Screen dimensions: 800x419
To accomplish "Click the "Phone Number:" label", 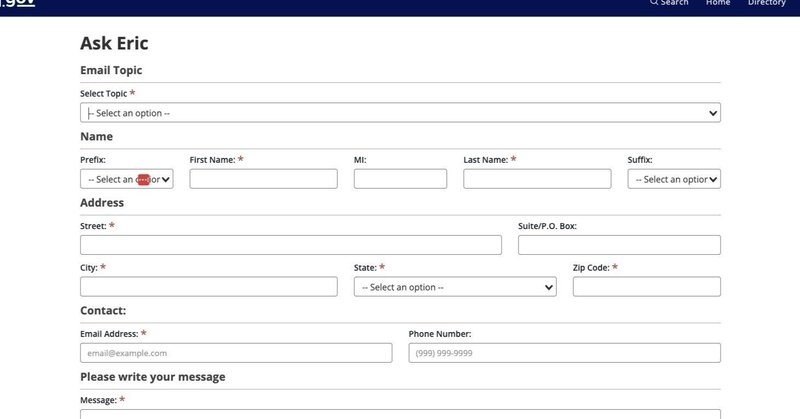I will tap(440, 334).
